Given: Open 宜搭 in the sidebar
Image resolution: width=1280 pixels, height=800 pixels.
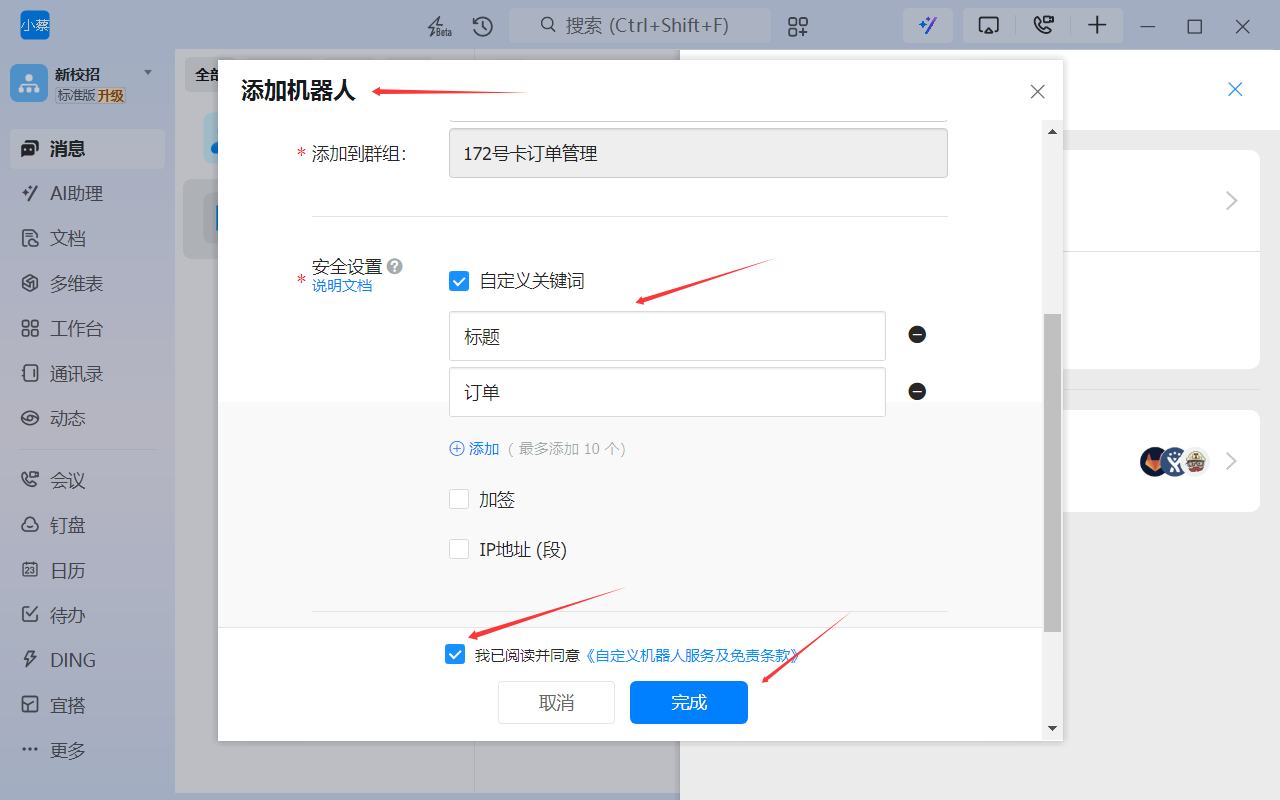Looking at the screenshot, I should (x=87, y=706).
